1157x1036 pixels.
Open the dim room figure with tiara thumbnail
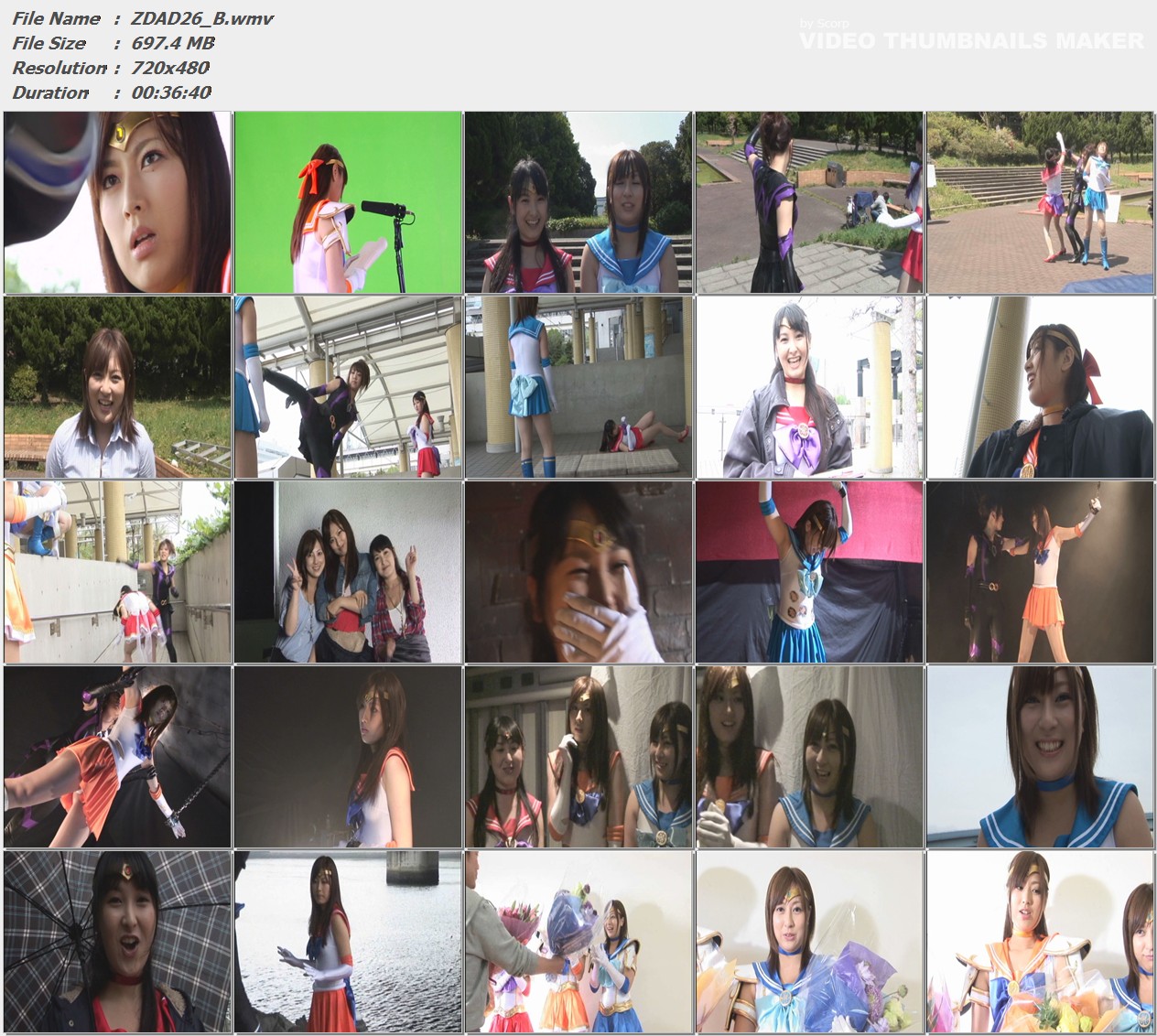[x=348, y=757]
